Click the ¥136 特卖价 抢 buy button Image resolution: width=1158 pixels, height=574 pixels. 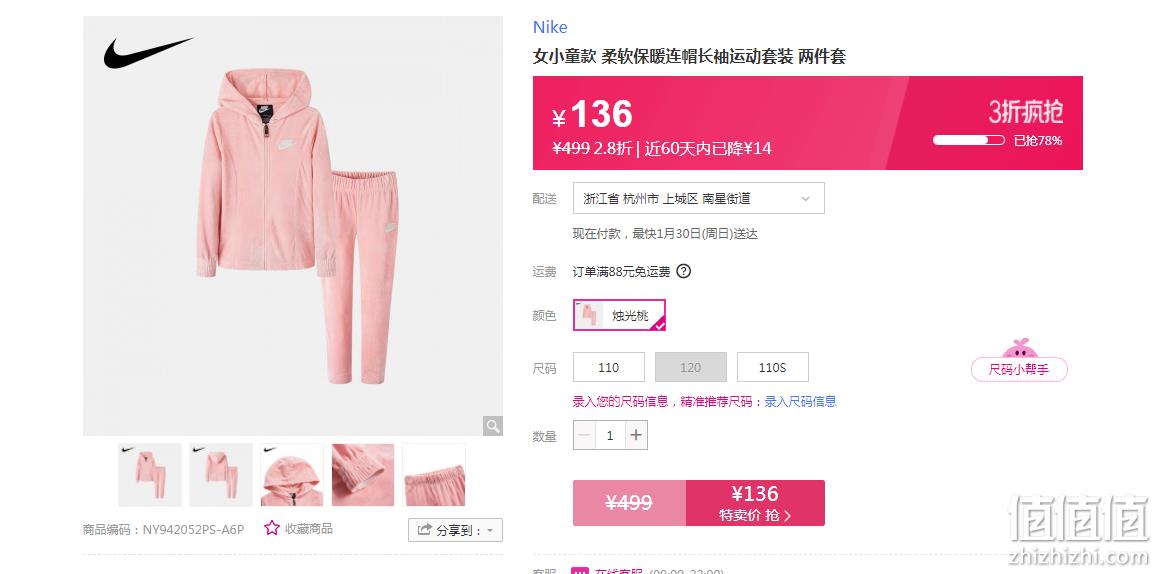755,503
